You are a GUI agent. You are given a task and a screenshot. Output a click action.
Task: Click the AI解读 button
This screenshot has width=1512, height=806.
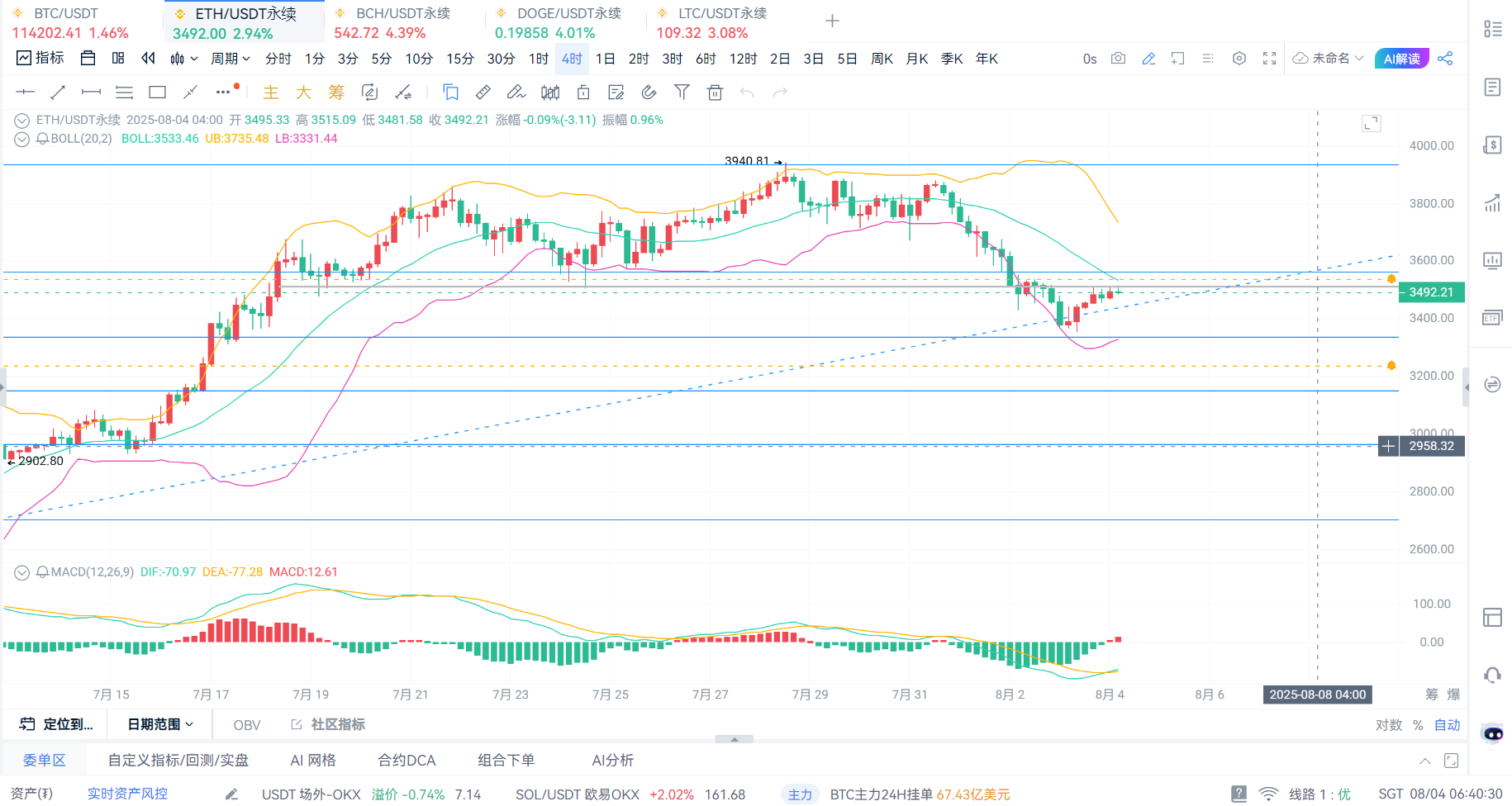click(1401, 59)
